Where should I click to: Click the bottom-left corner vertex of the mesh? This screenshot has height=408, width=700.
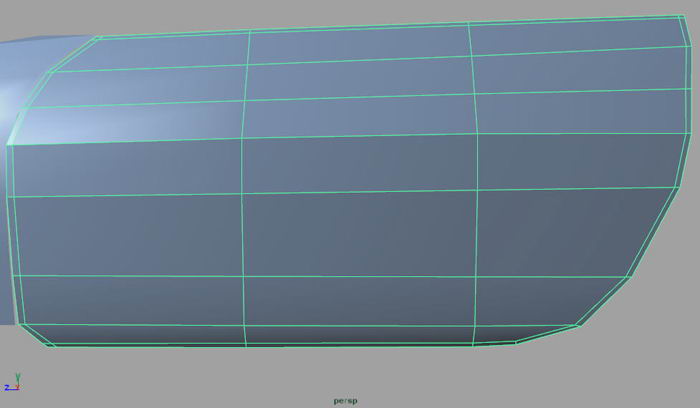pos(52,346)
